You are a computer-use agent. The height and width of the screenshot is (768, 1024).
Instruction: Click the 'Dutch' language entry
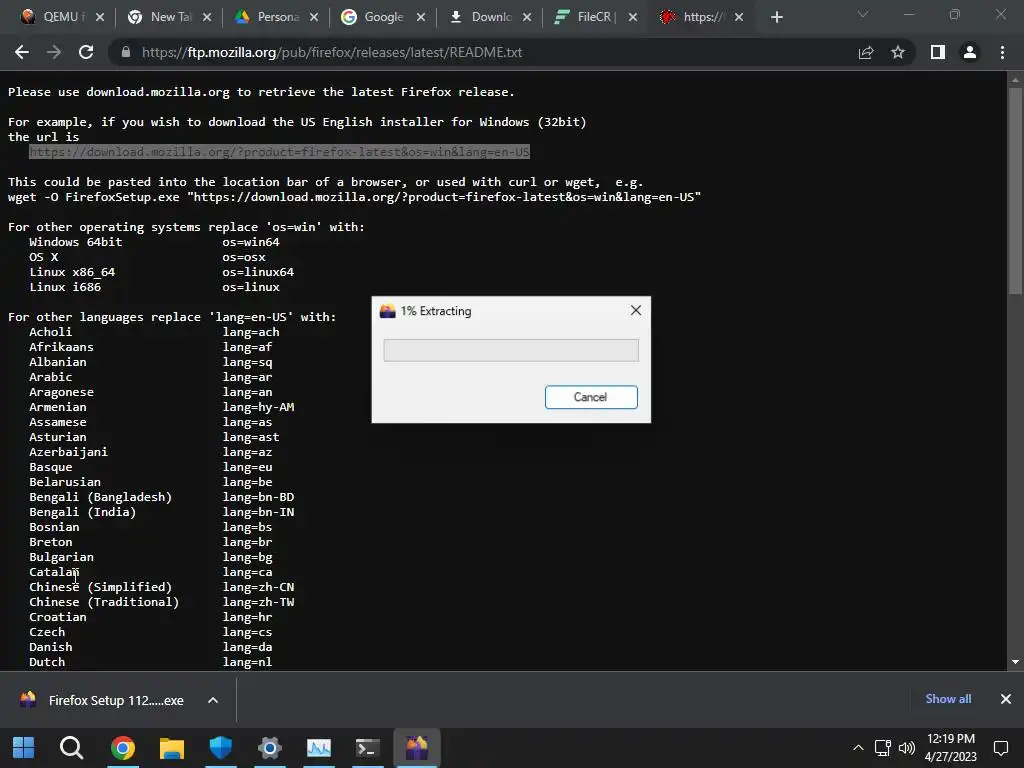click(47, 662)
